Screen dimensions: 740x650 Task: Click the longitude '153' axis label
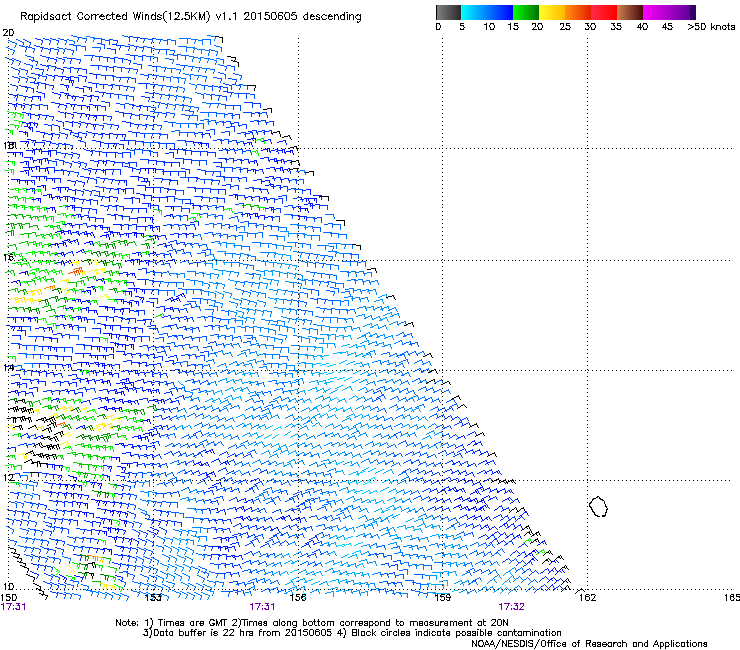[x=153, y=598]
